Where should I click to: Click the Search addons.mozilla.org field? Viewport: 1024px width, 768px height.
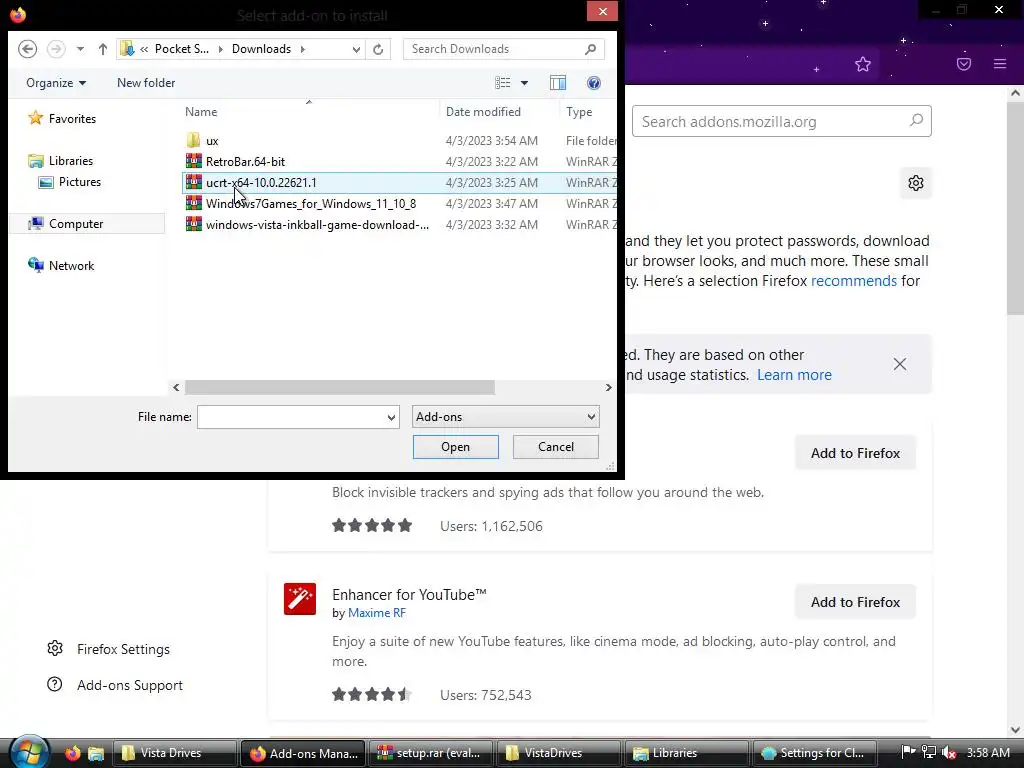(782, 121)
